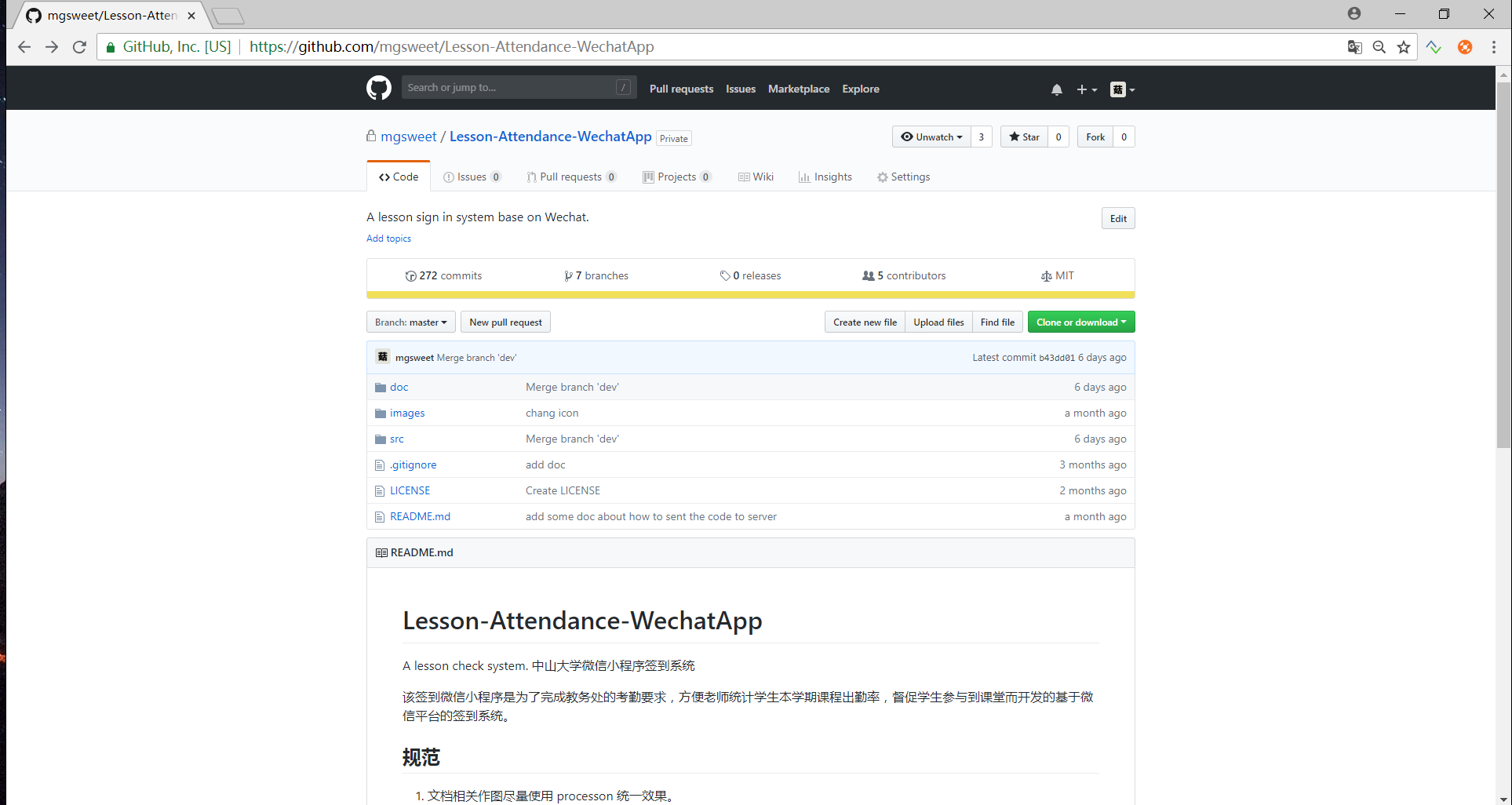Open Clone or download dropdown
This screenshot has width=1512, height=805.
(x=1081, y=322)
